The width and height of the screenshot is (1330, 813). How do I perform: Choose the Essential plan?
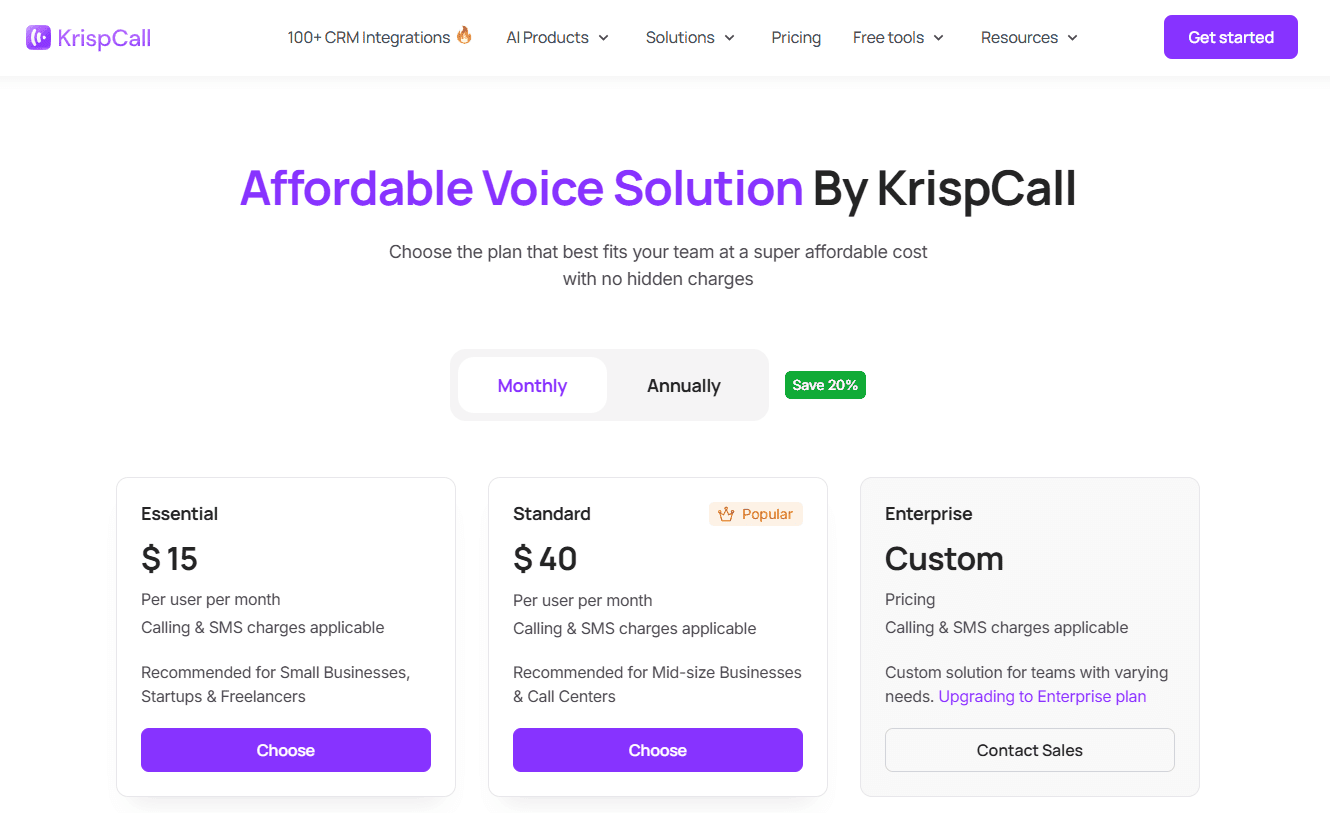click(285, 749)
